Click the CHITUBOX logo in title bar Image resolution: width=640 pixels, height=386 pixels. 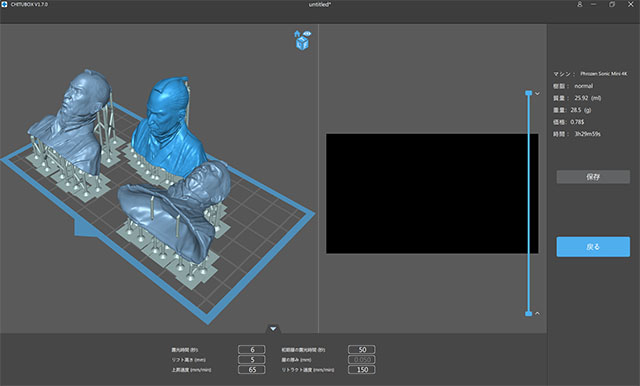[x=4, y=4]
